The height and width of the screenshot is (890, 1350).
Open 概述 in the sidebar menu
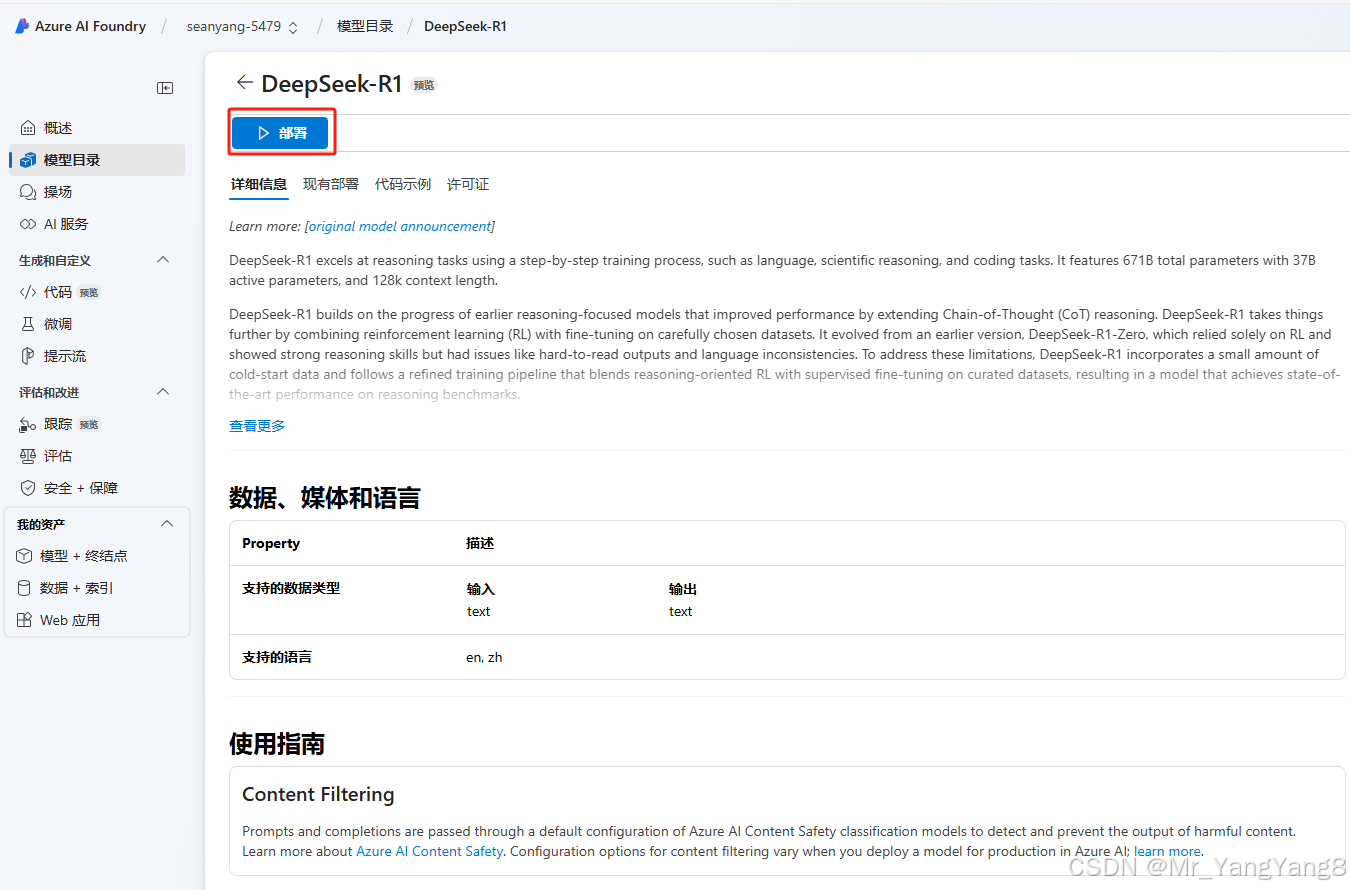click(97, 128)
